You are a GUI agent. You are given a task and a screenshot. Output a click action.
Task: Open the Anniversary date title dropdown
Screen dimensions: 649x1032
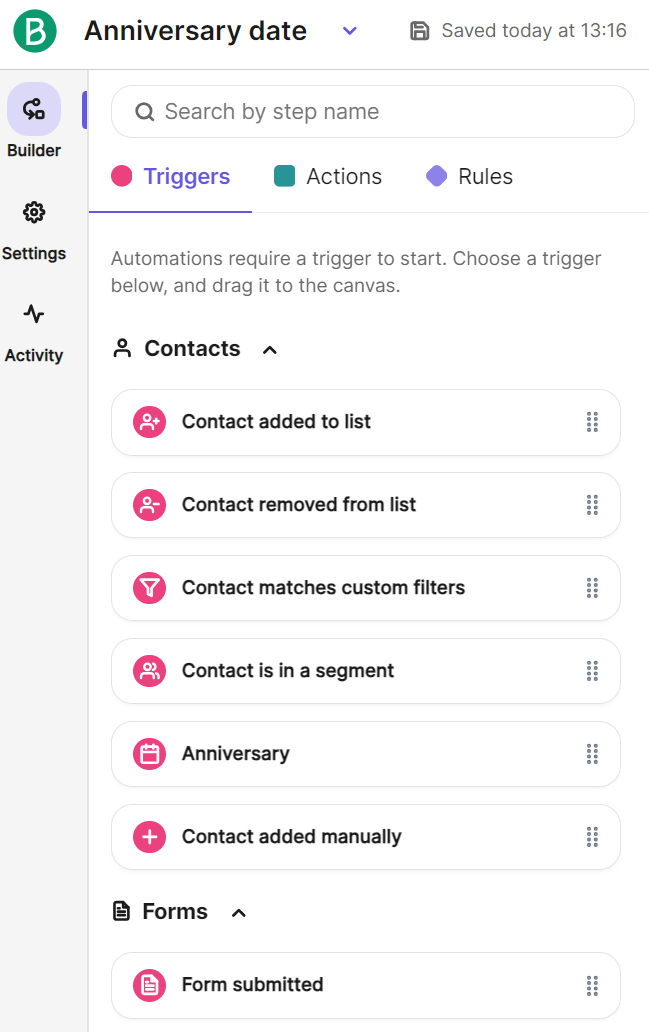point(349,31)
